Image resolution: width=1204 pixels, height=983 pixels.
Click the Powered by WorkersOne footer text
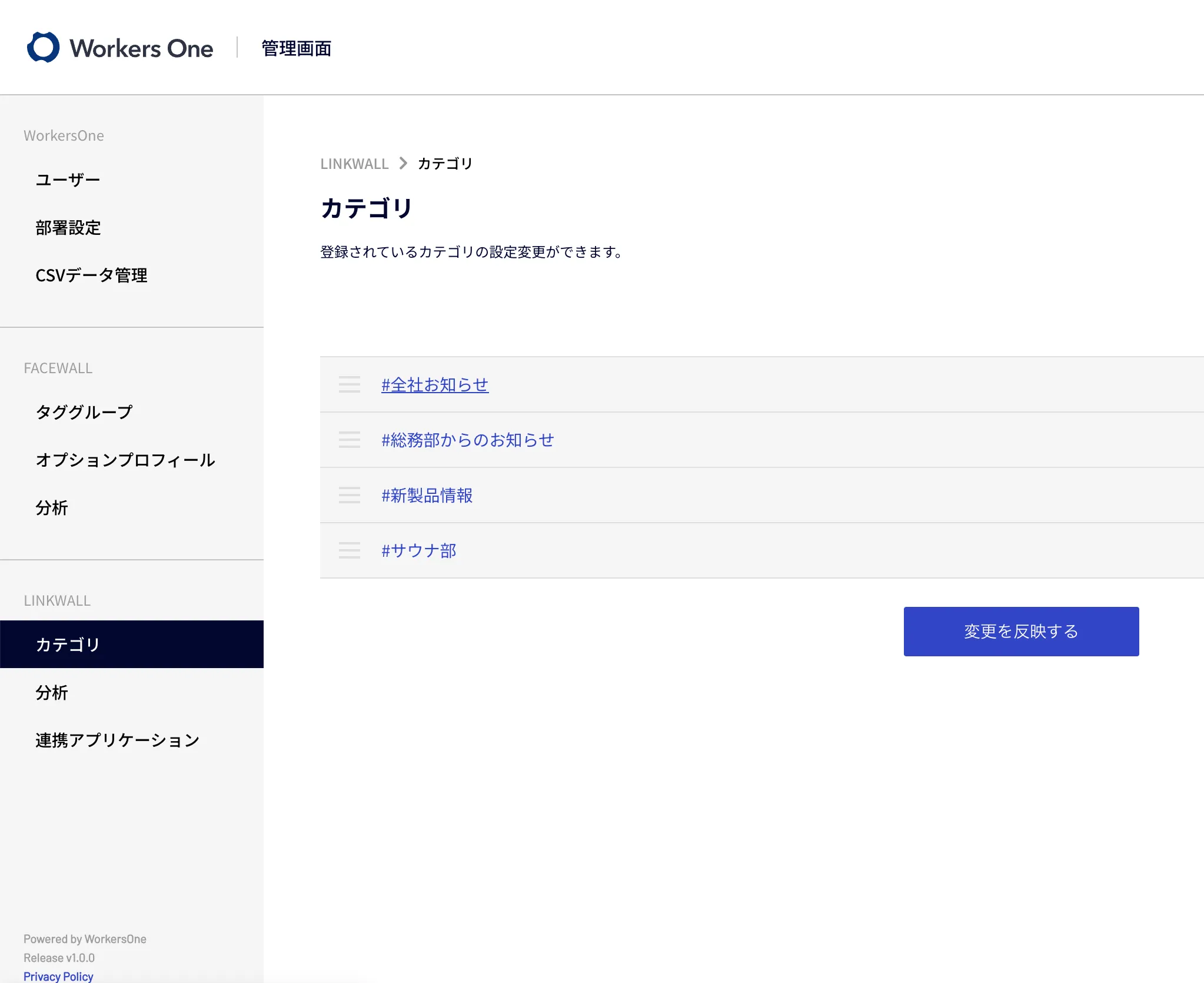point(85,939)
